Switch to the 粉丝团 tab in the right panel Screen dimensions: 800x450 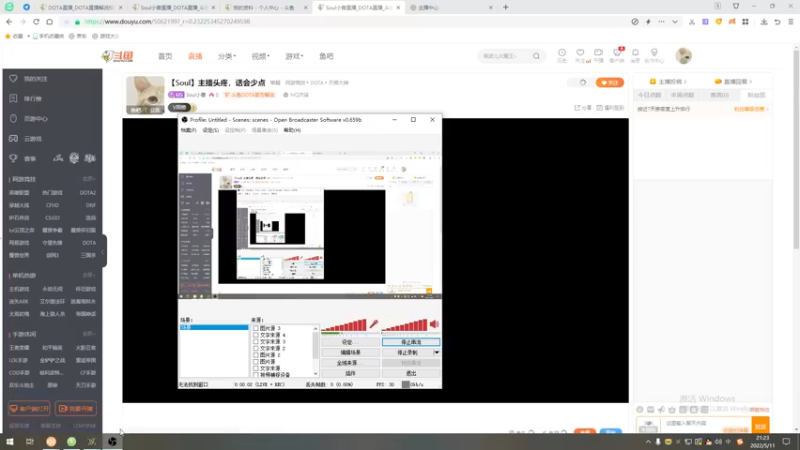pos(756,95)
